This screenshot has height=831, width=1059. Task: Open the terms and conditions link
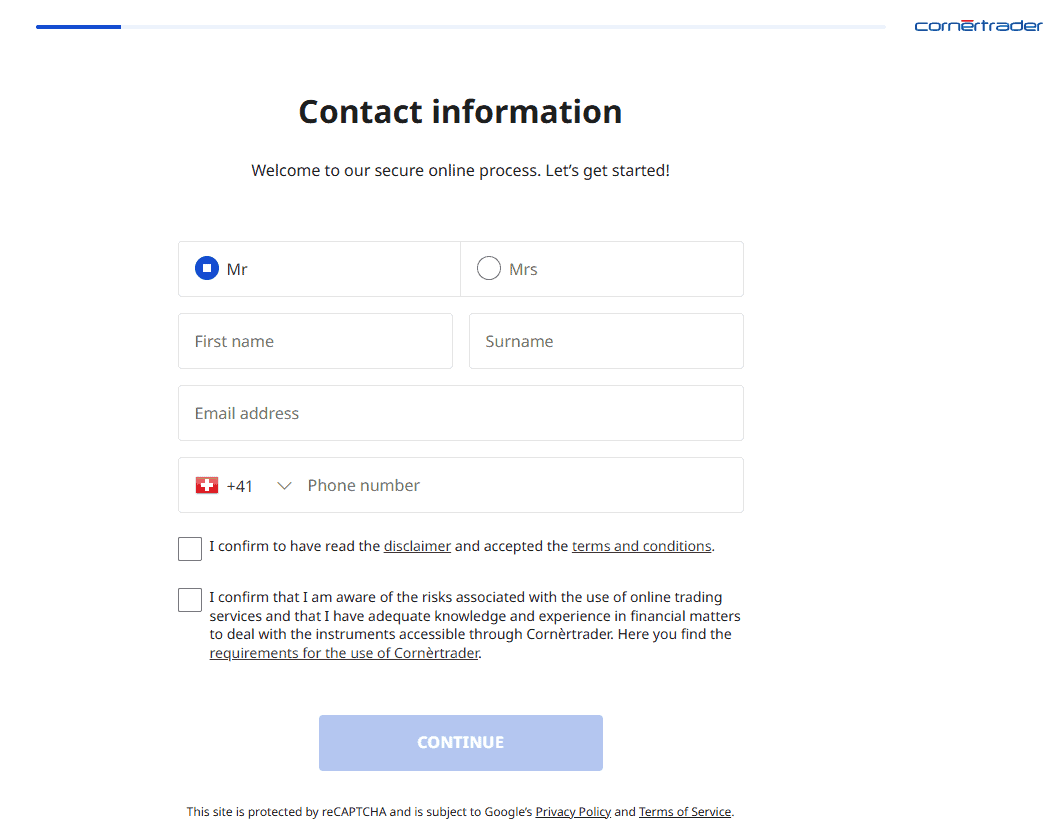(x=641, y=546)
